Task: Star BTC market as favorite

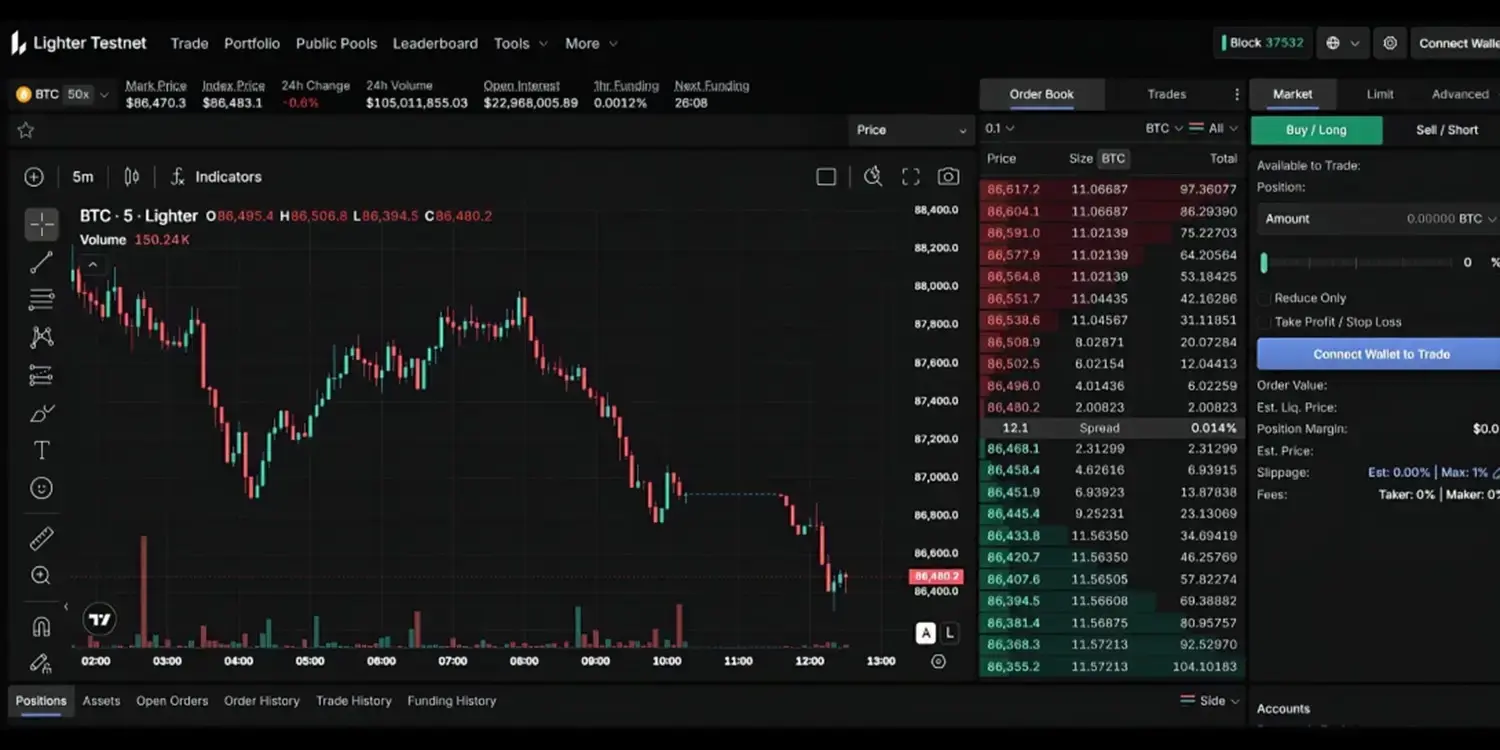Action: coord(26,130)
